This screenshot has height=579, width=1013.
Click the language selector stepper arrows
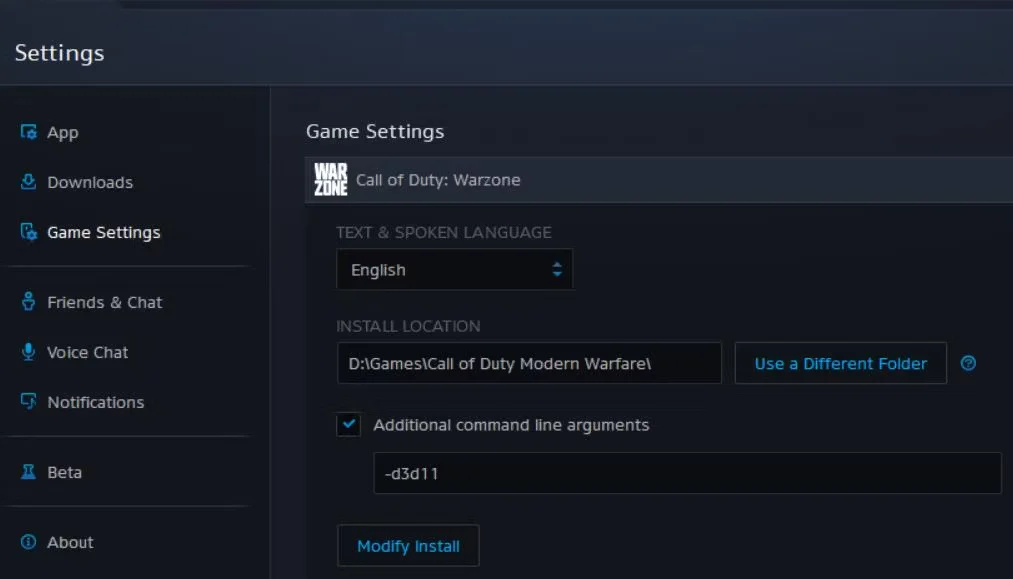(x=558, y=269)
